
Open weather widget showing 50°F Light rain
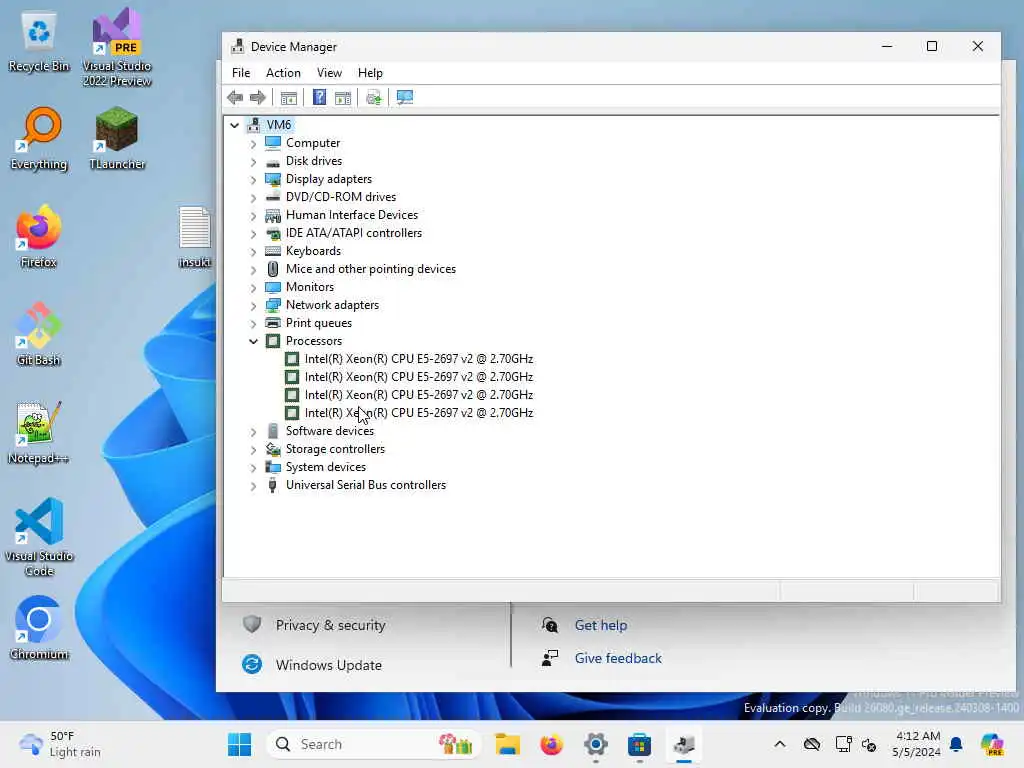click(x=60, y=744)
